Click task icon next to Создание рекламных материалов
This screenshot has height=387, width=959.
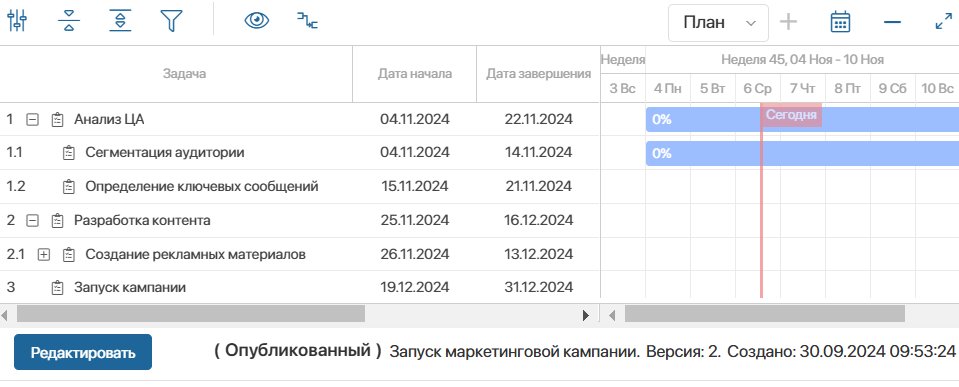68,254
